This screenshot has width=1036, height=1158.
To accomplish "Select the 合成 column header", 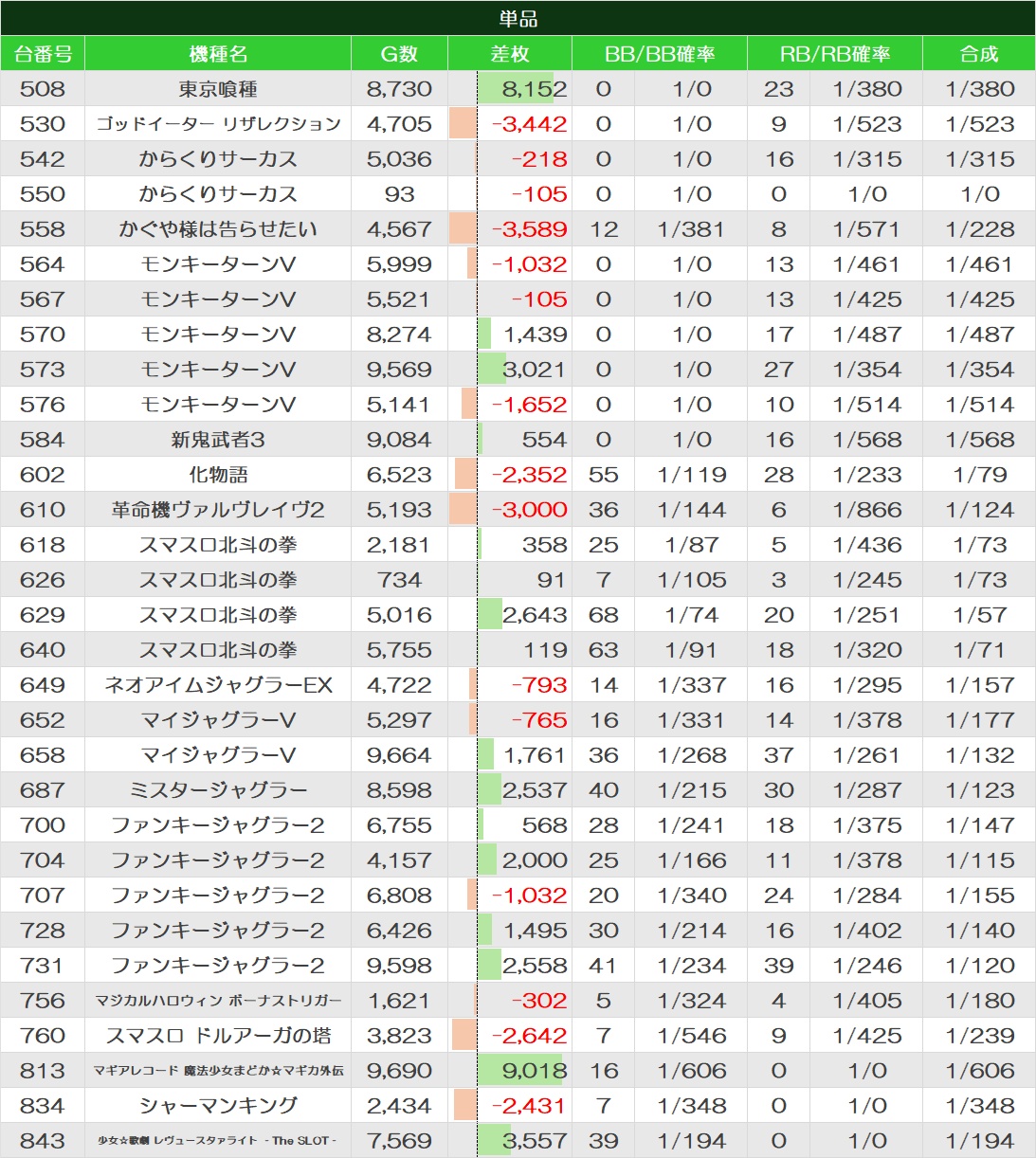I will (979, 54).
